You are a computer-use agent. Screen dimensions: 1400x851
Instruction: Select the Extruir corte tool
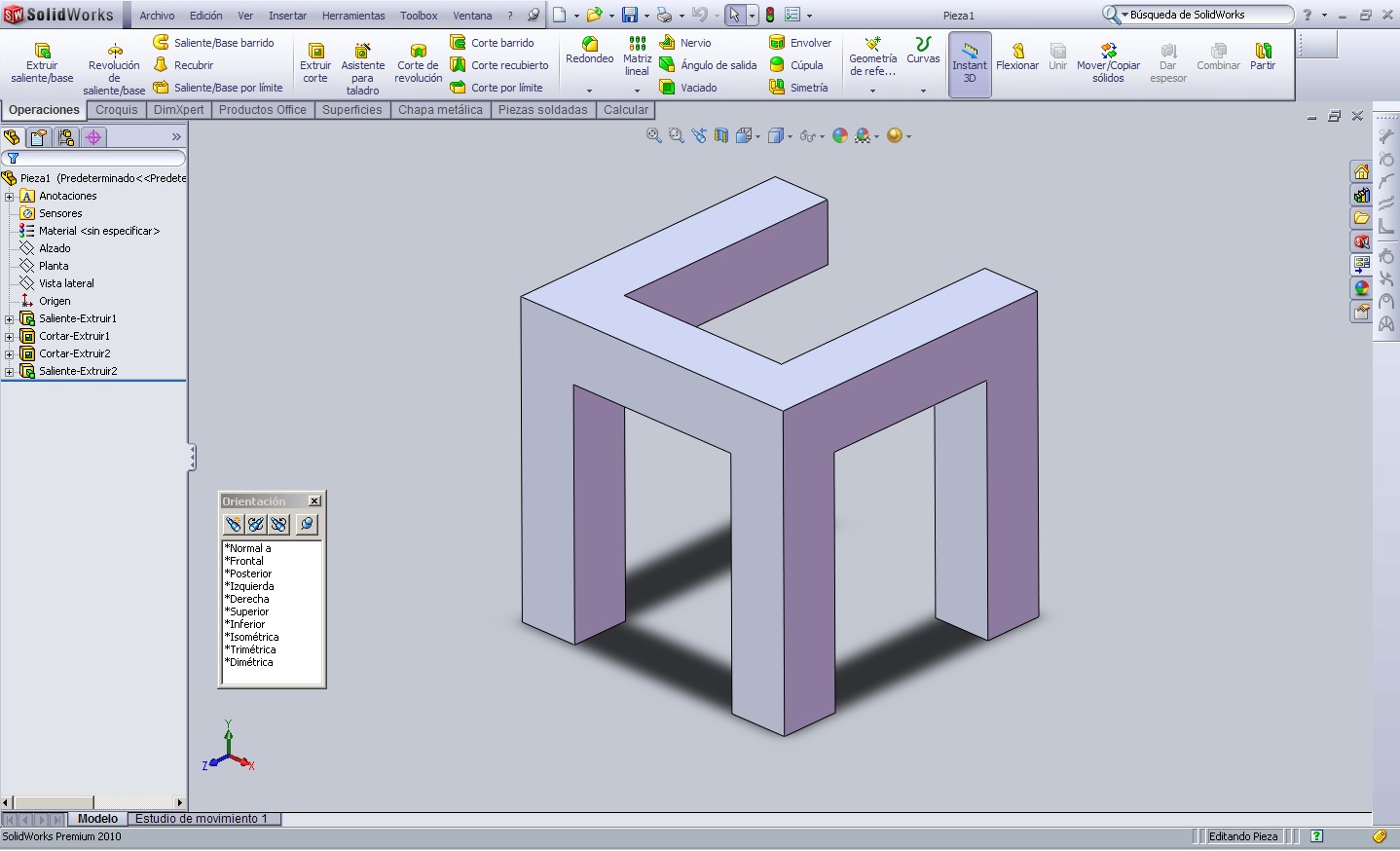tap(315, 62)
